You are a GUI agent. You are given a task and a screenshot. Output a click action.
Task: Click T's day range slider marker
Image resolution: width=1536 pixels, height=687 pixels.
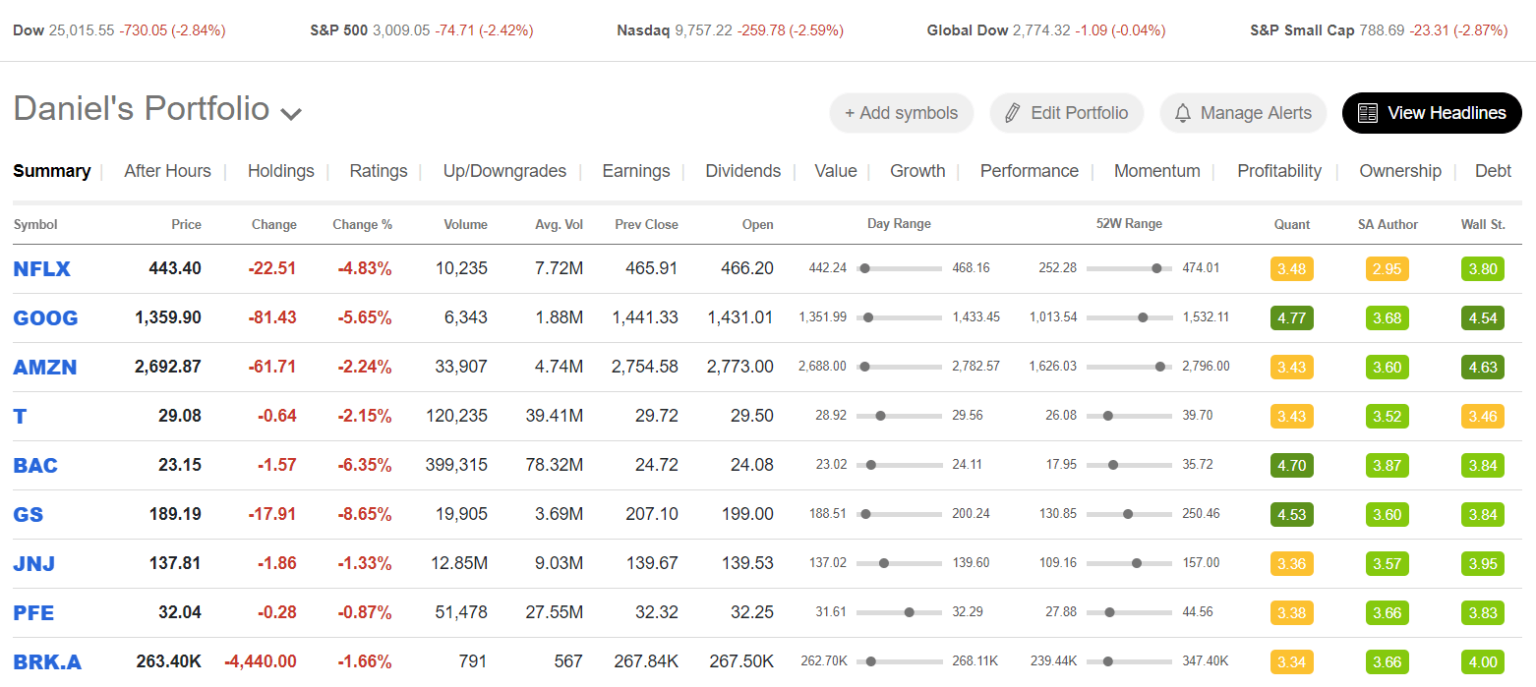pyautogui.click(x=881, y=416)
